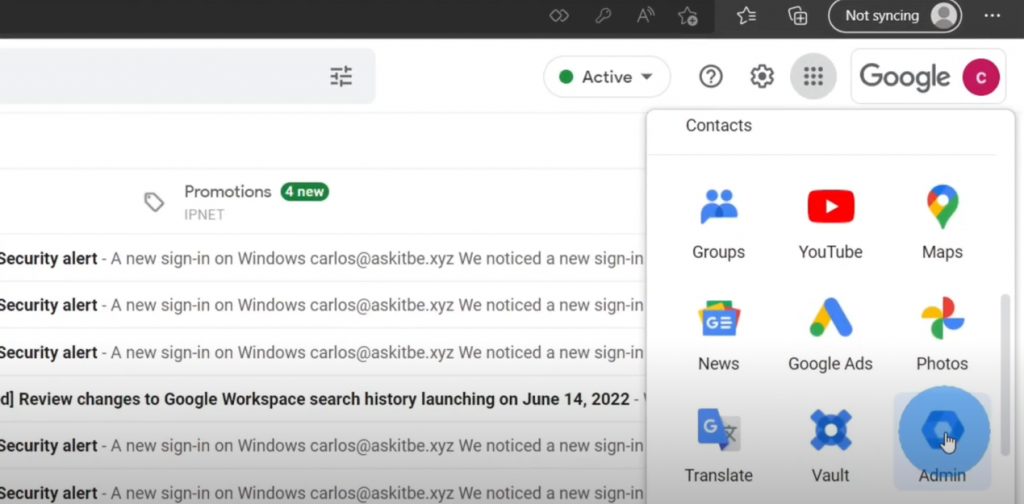Open the Google Workspace search history email
The height and width of the screenshot is (504, 1024).
click(x=320, y=399)
